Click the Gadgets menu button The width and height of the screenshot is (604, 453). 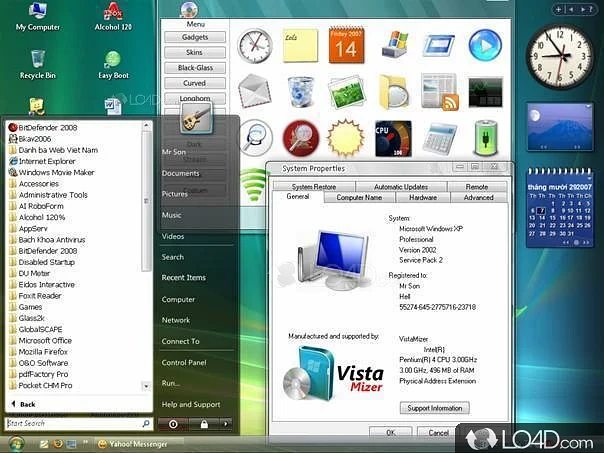tap(195, 37)
